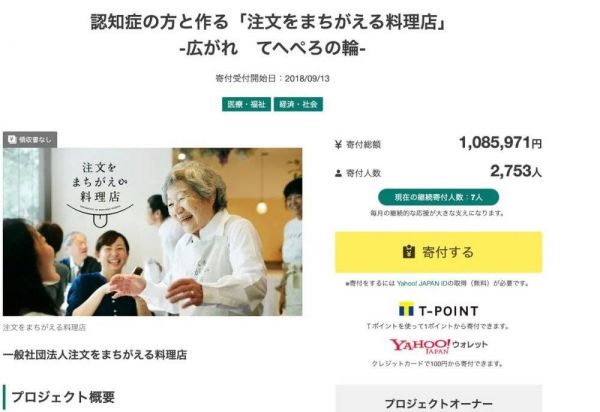Click the 2,753人 donor count
Screen dimensions: 600x412
coord(516,171)
